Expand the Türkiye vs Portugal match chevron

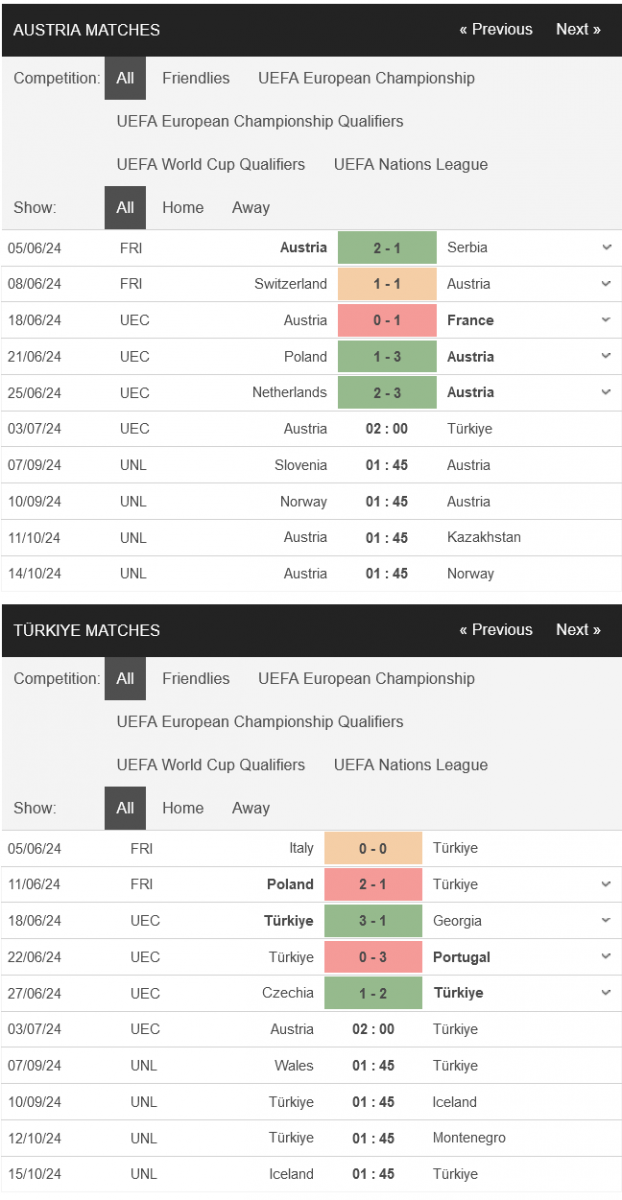(606, 957)
